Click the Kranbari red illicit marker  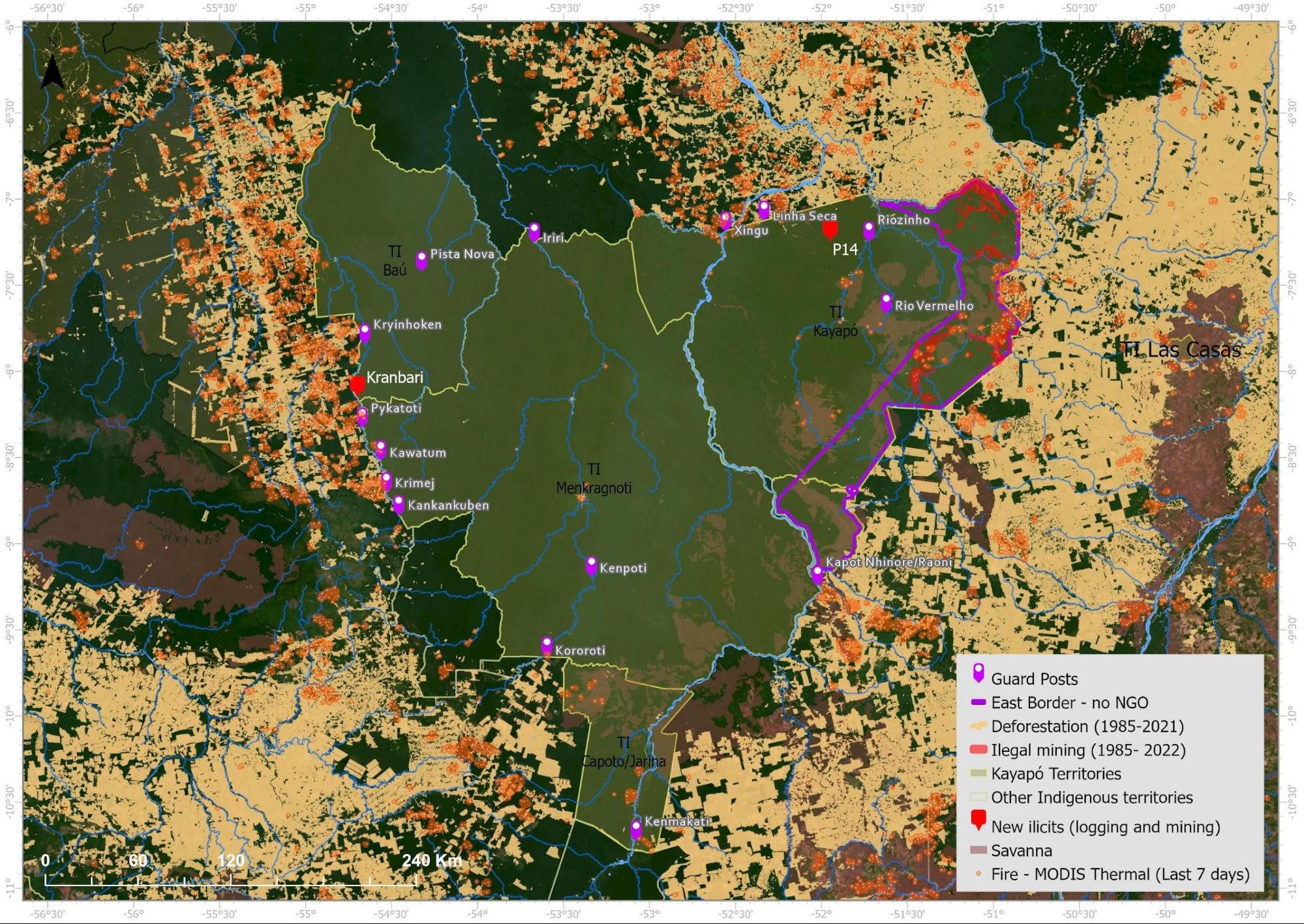(357, 384)
